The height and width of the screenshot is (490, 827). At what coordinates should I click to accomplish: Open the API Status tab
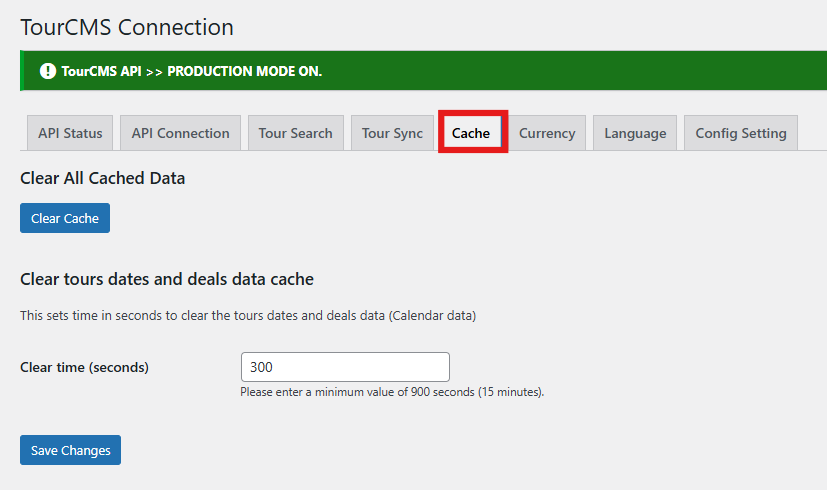coord(70,133)
